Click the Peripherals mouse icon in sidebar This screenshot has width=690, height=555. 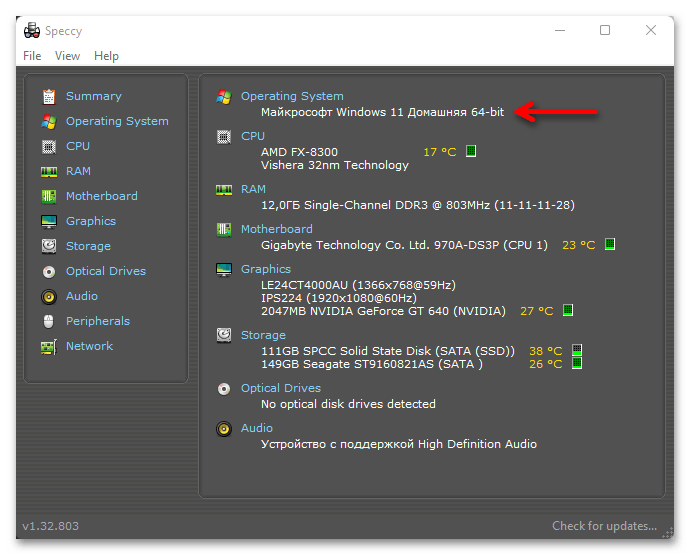[49, 321]
